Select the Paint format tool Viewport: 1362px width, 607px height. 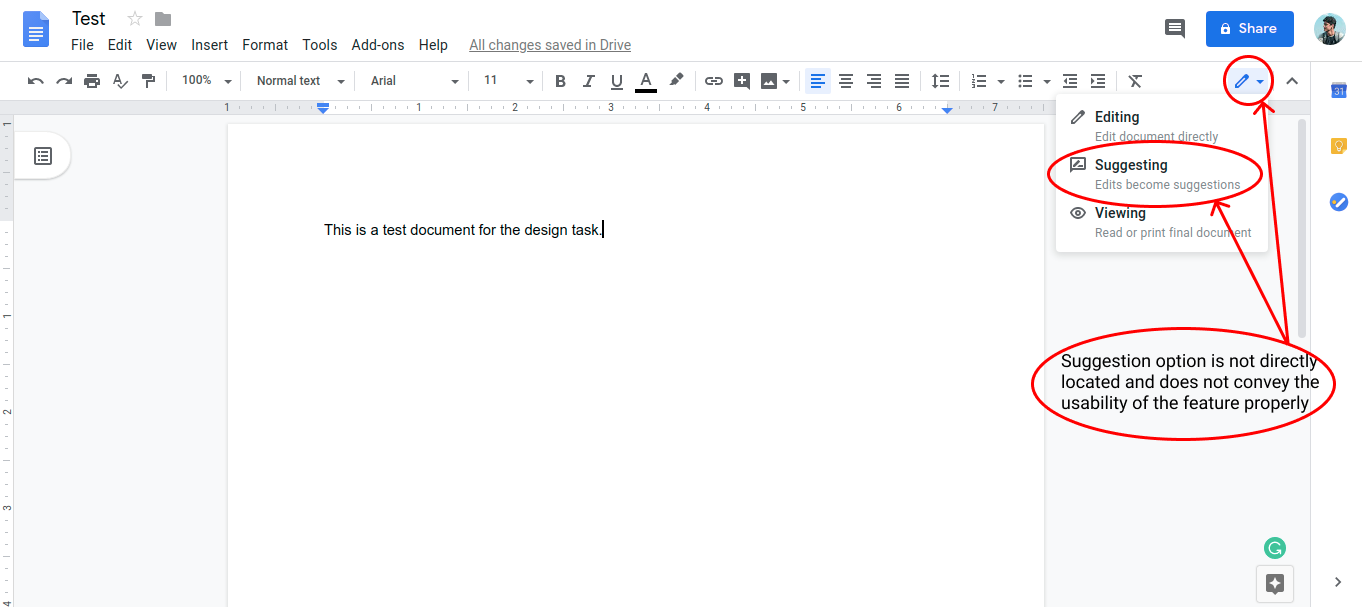coord(148,81)
